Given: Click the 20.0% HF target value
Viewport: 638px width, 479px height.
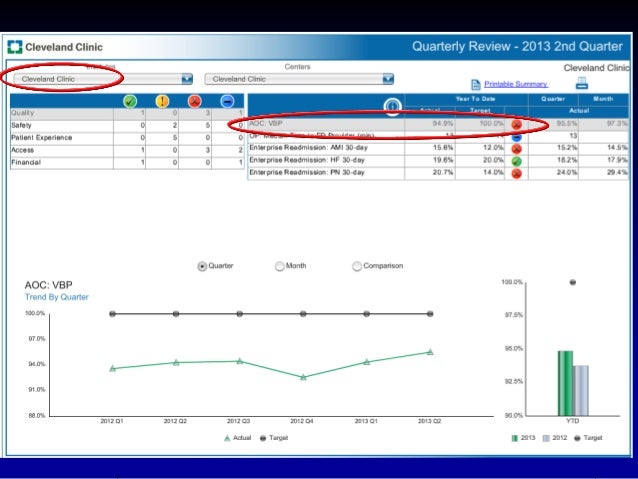Looking at the screenshot, I should click(x=493, y=160).
